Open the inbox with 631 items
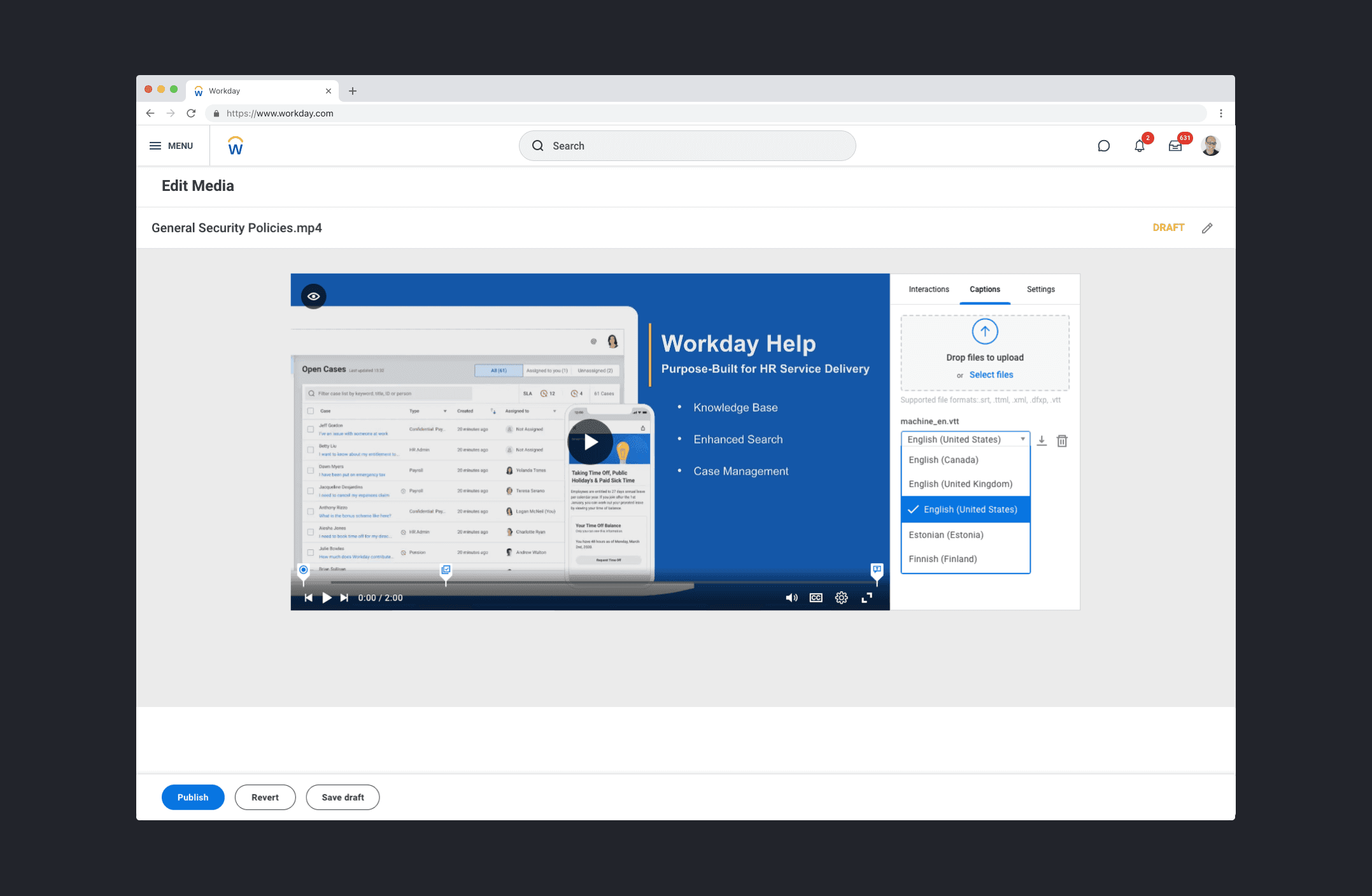The width and height of the screenshot is (1372, 896). [x=1175, y=146]
